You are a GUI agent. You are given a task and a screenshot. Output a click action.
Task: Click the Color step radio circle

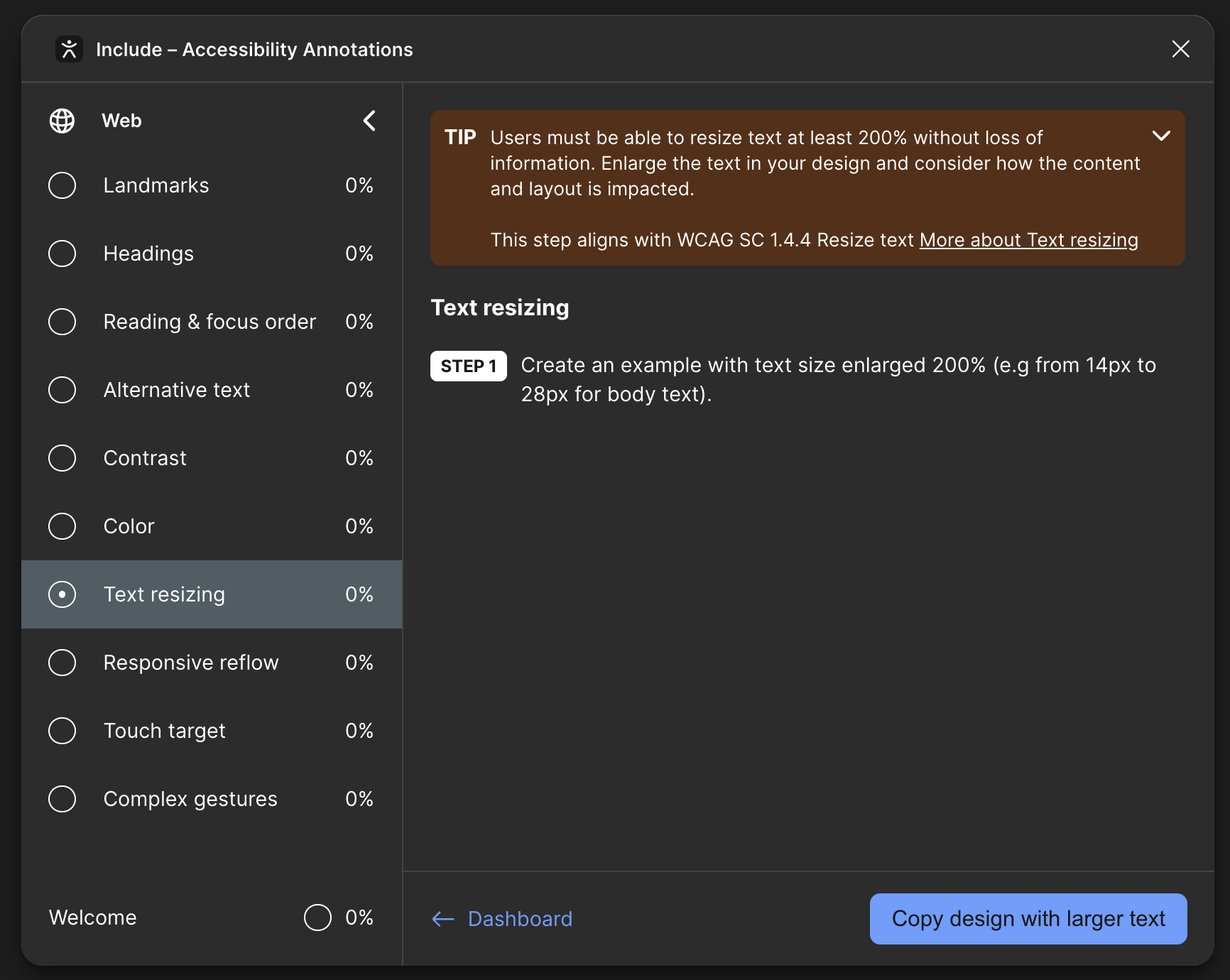click(62, 526)
